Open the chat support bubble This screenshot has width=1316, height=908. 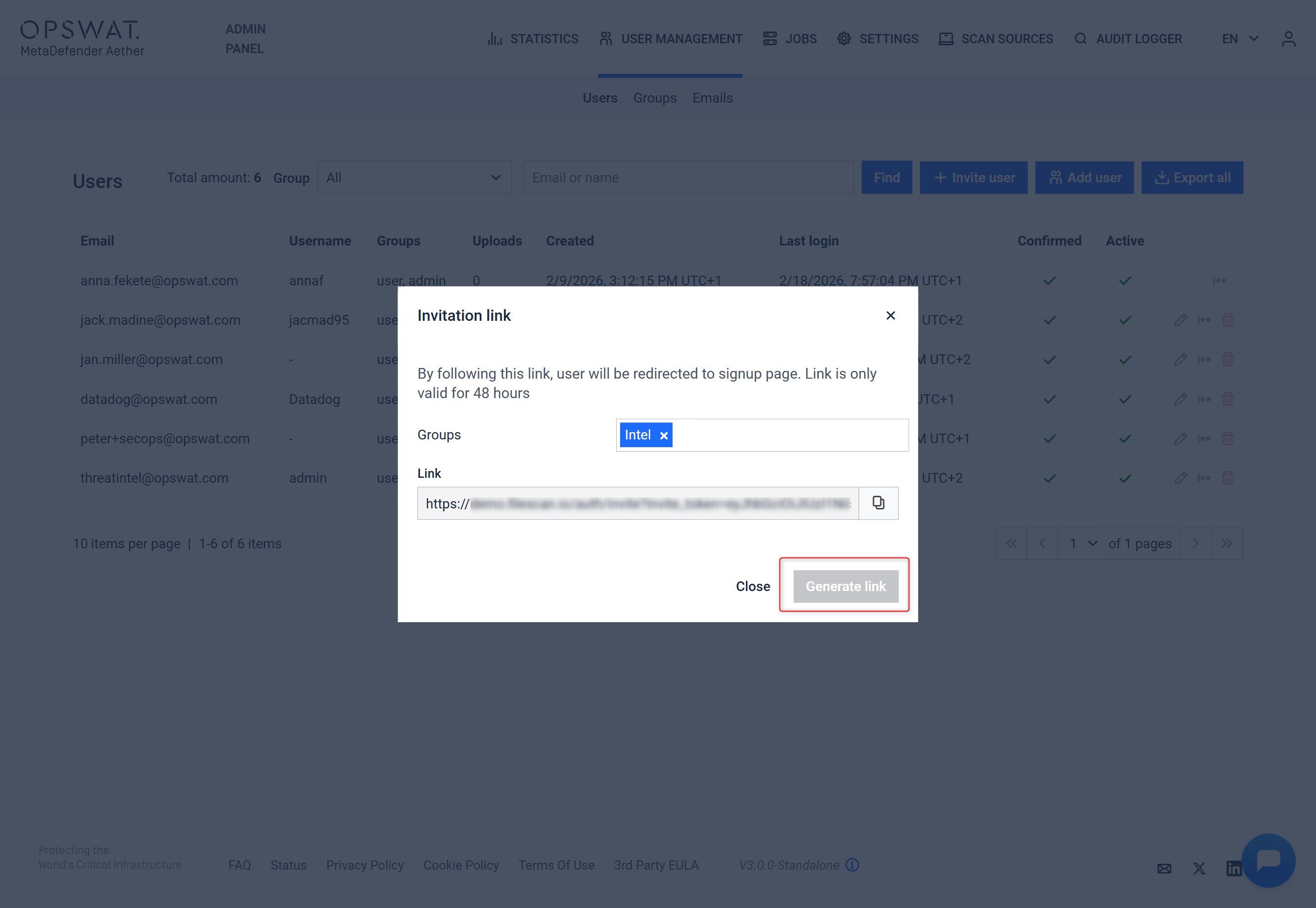coord(1268,860)
